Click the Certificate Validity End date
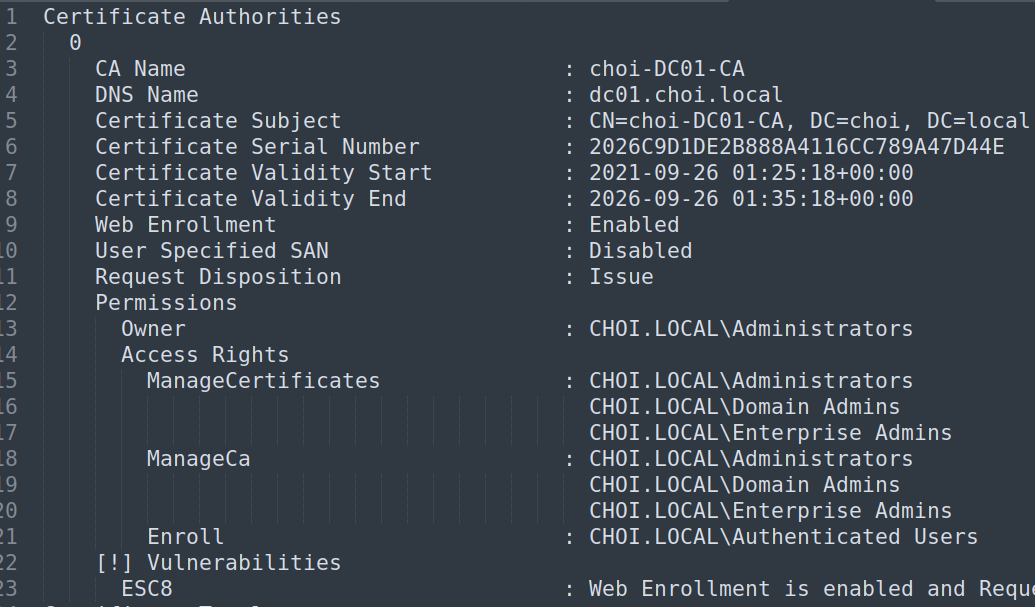Screen dimensions: 1035x607 point(750,199)
